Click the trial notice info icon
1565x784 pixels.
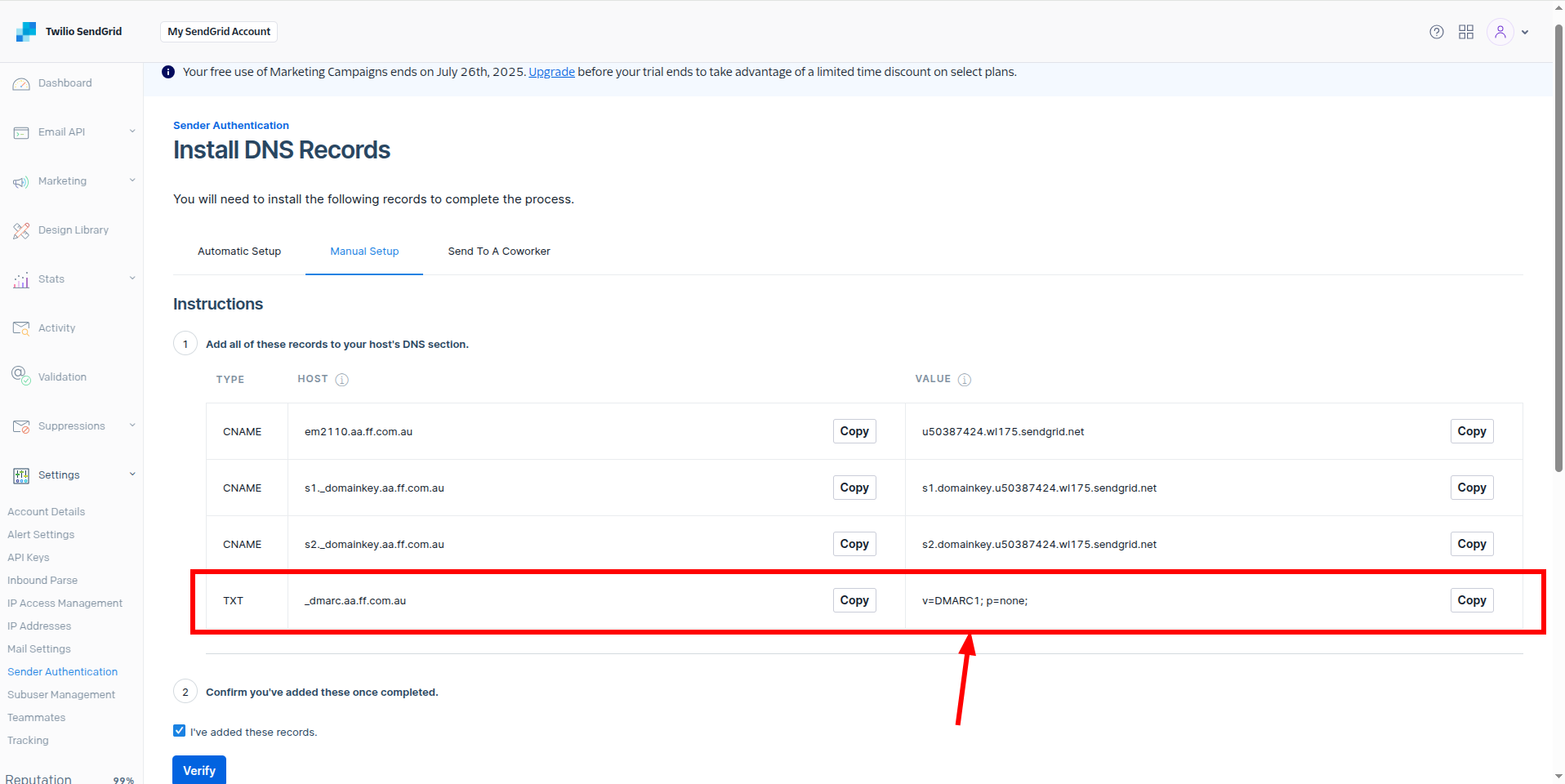tap(168, 72)
